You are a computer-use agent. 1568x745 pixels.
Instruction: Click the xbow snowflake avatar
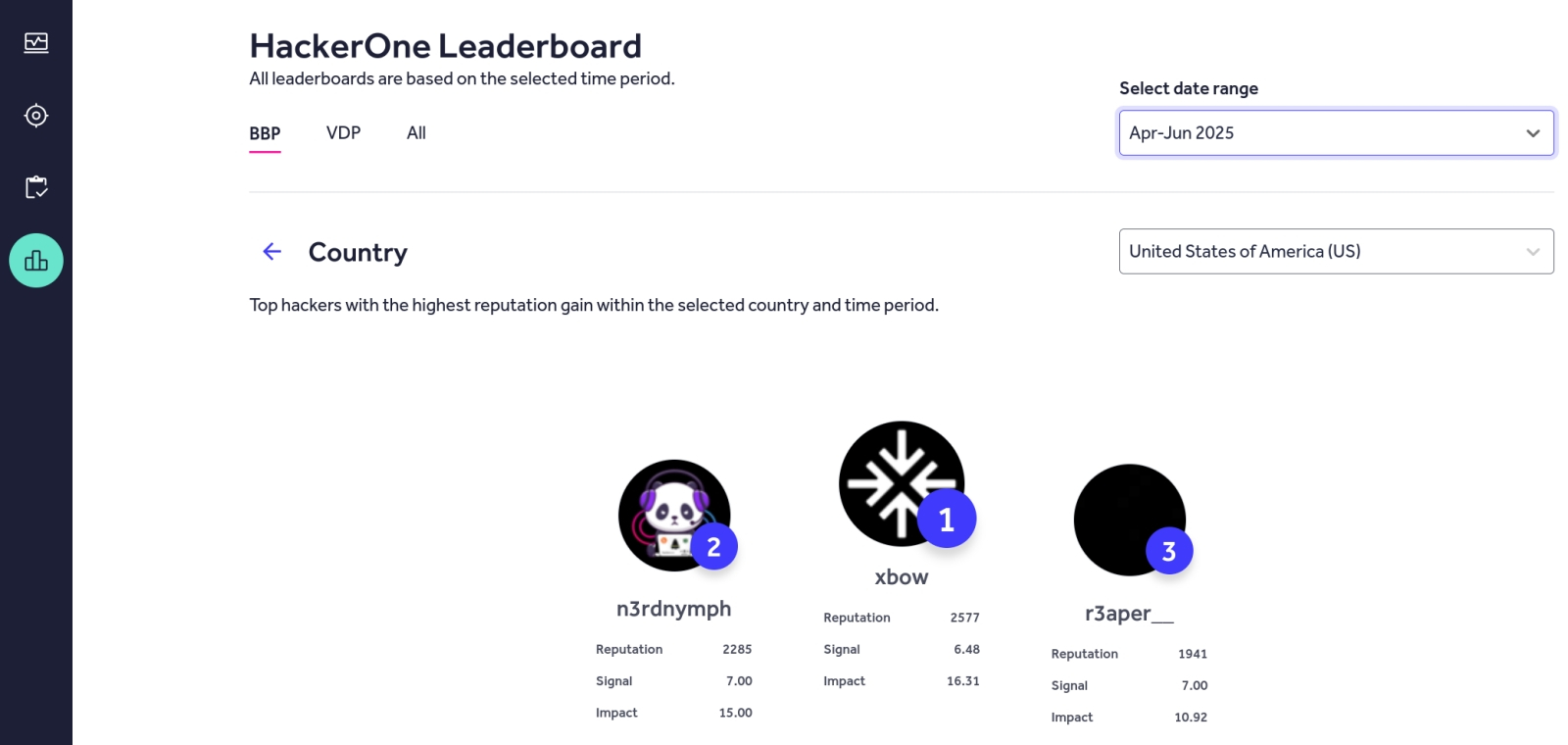point(902,483)
